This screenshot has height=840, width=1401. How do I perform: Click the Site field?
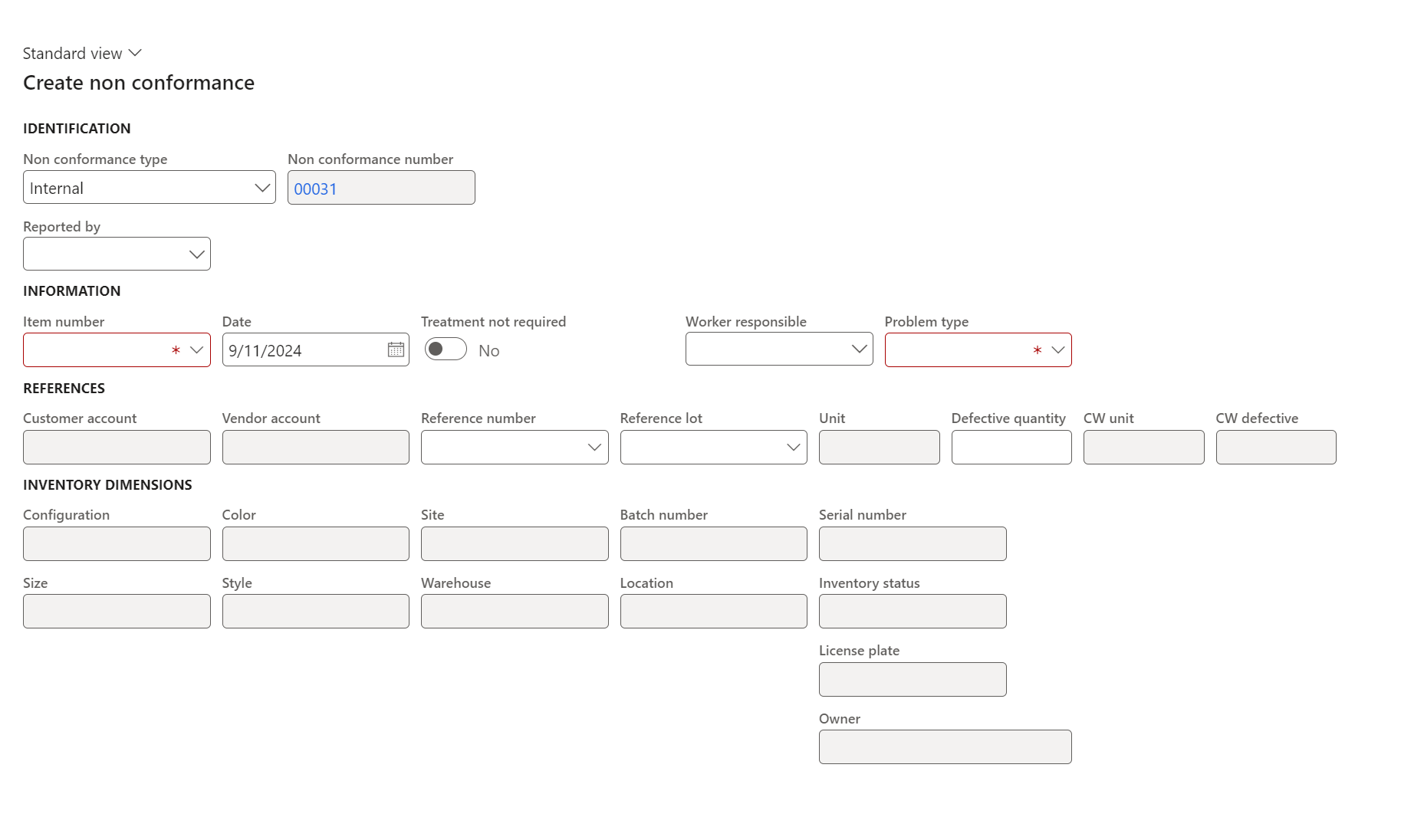tap(514, 544)
